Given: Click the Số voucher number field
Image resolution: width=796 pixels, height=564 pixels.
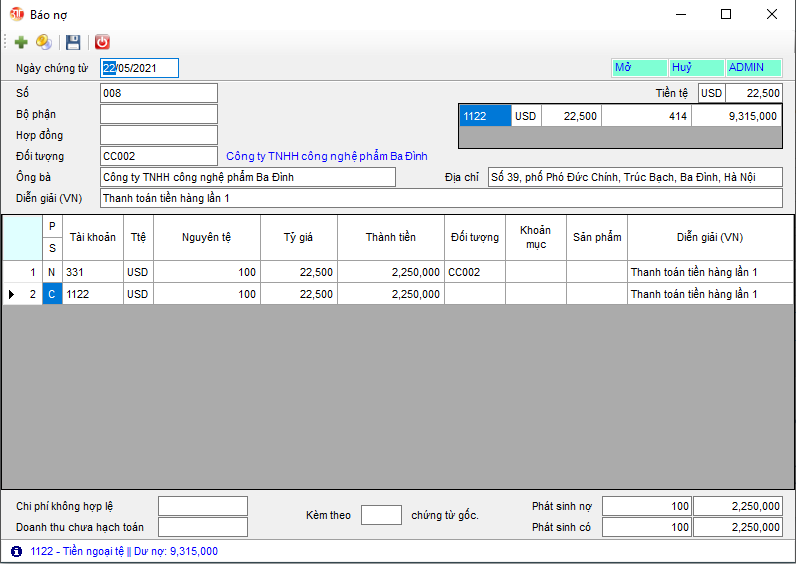Looking at the screenshot, I should pos(158,93).
